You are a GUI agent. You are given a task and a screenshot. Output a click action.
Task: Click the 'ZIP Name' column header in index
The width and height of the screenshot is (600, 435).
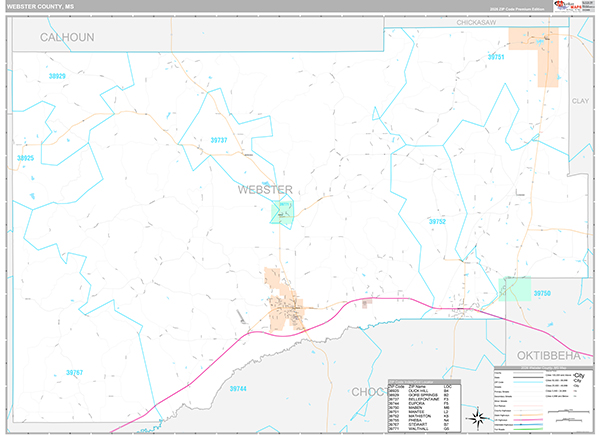[x=417, y=387]
